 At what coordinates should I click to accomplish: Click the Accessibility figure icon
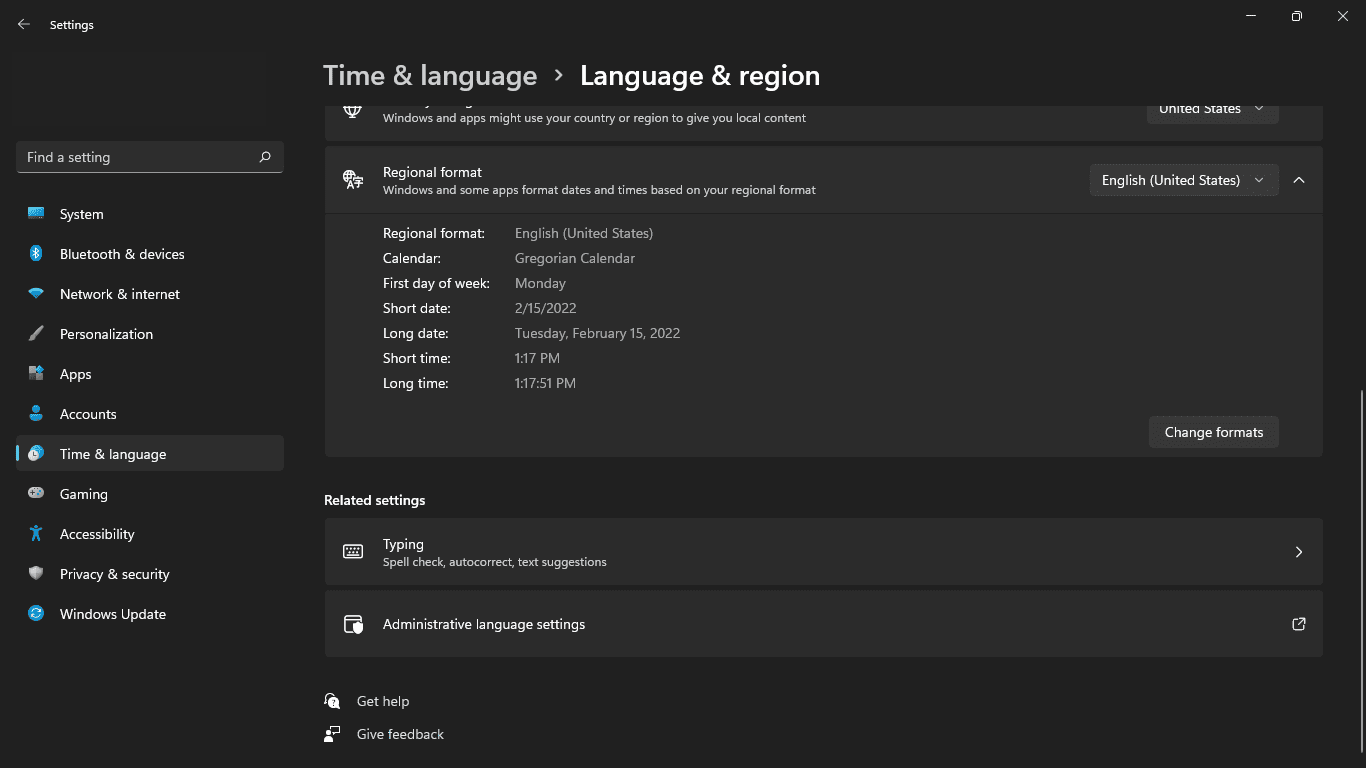pyautogui.click(x=36, y=534)
